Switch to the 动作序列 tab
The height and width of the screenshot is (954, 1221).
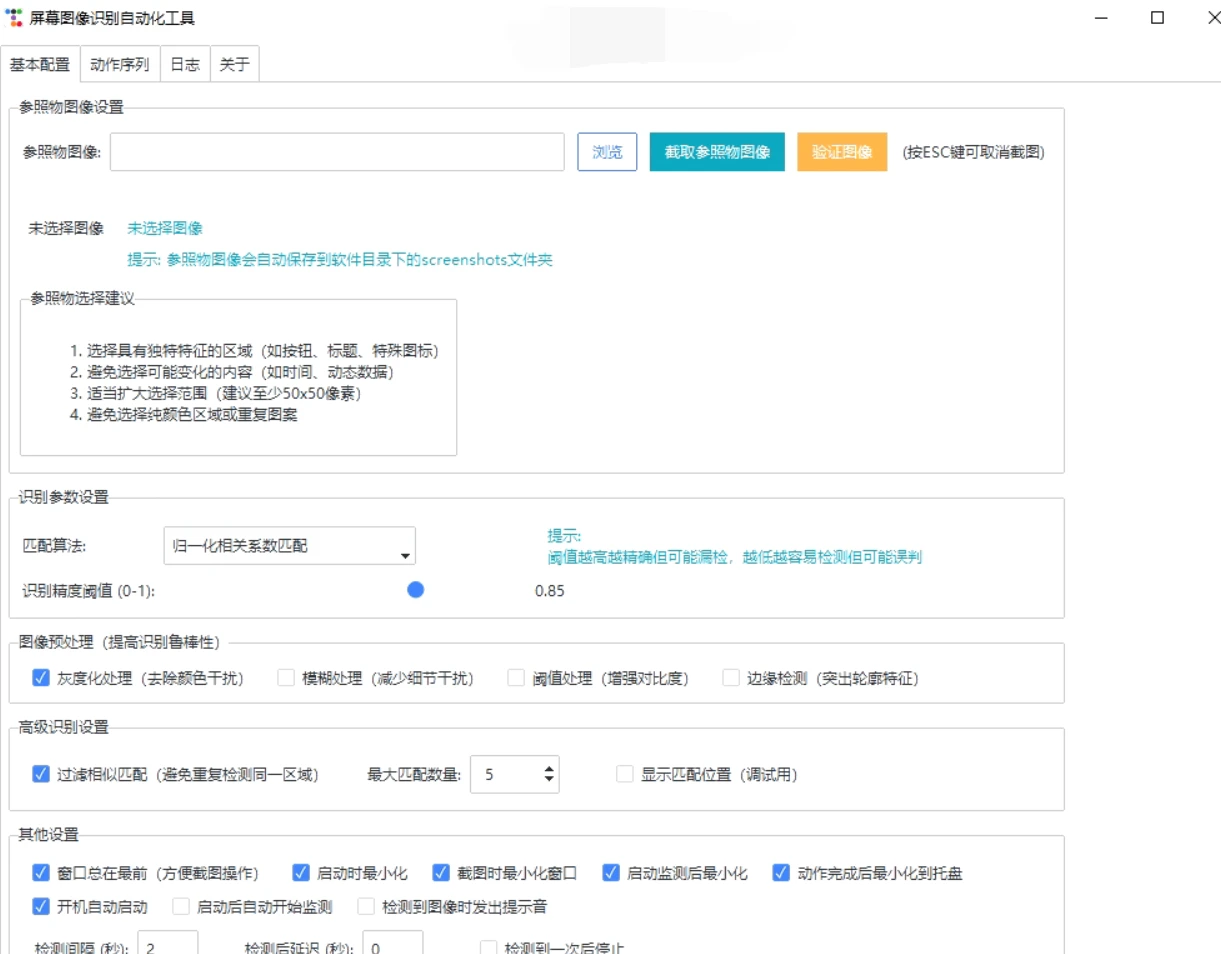[119, 65]
